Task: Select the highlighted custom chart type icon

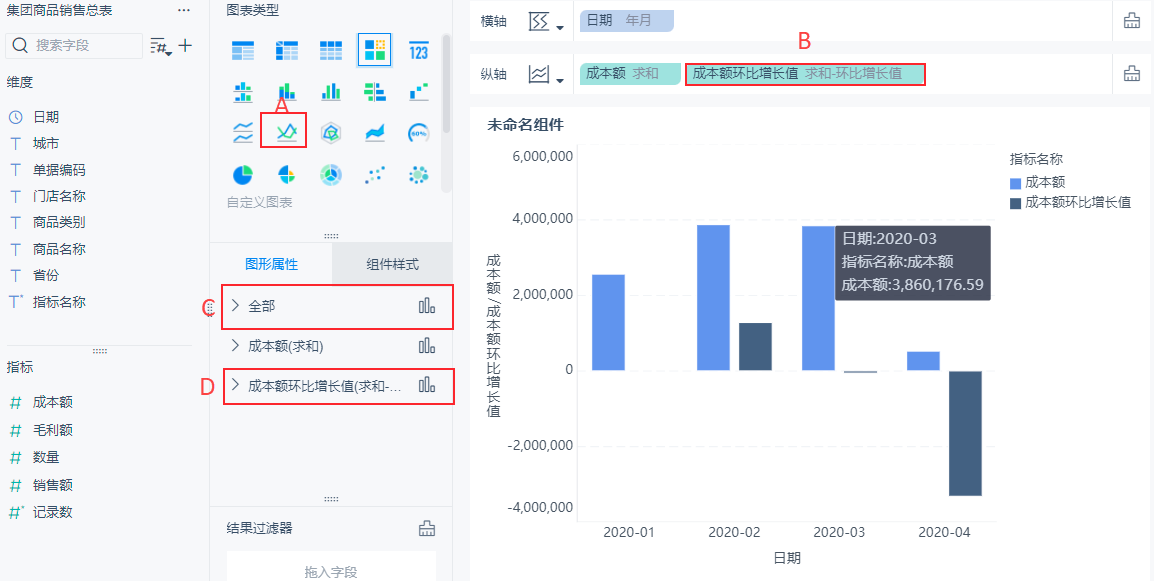Action: pyautogui.click(x=375, y=51)
